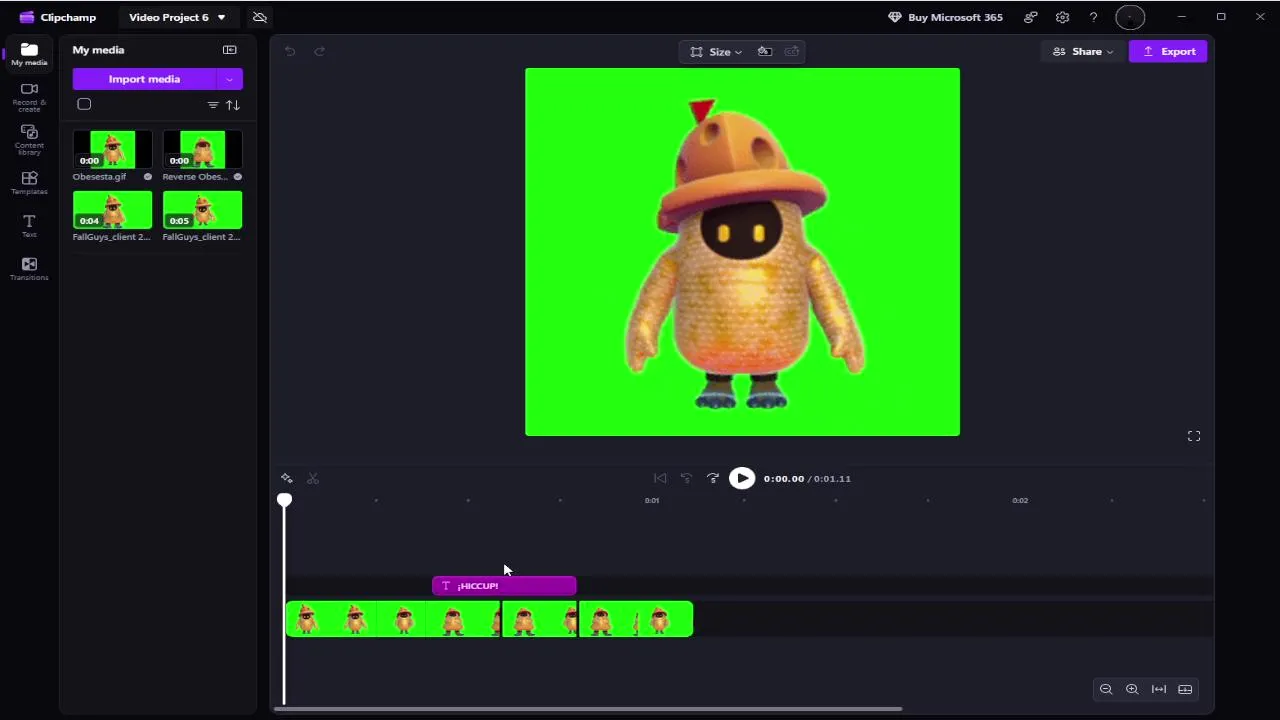Click the 0:02 ruler mark
Image resolution: width=1280 pixels, height=720 pixels.
tap(1020, 500)
